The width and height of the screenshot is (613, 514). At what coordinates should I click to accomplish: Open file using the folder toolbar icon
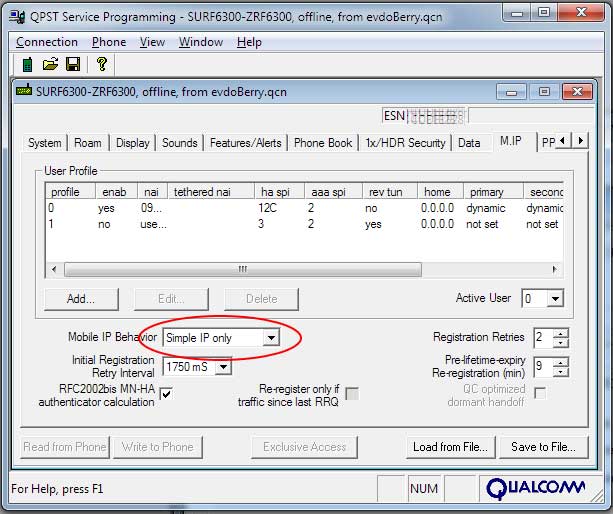pos(50,64)
